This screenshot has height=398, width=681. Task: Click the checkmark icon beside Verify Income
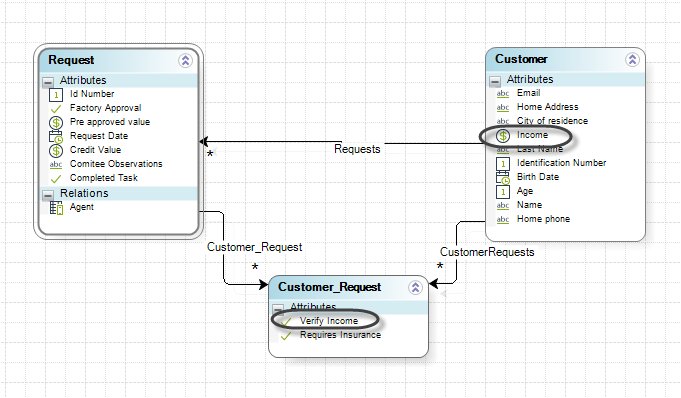click(286, 322)
